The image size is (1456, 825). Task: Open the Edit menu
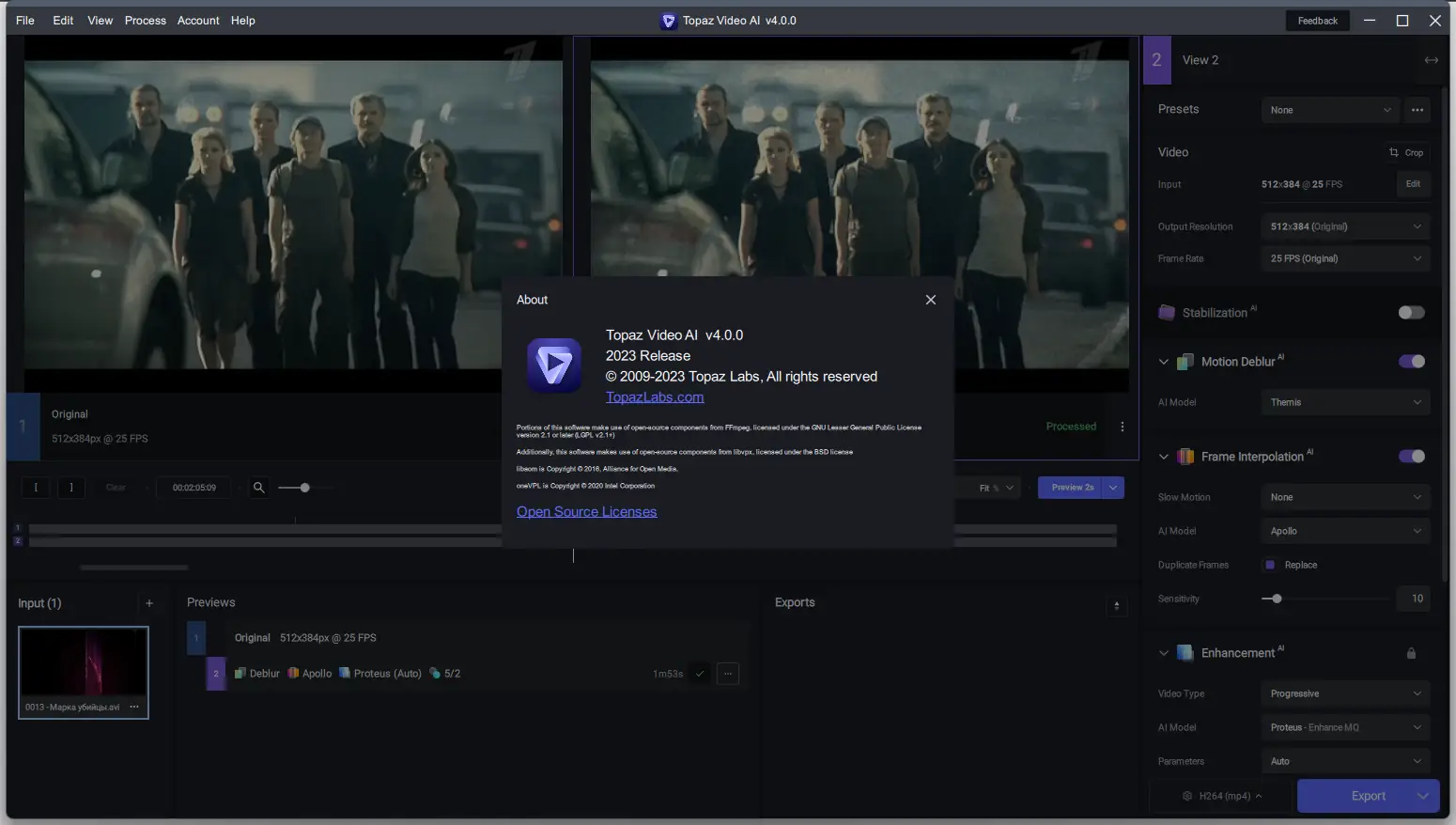tap(63, 21)
